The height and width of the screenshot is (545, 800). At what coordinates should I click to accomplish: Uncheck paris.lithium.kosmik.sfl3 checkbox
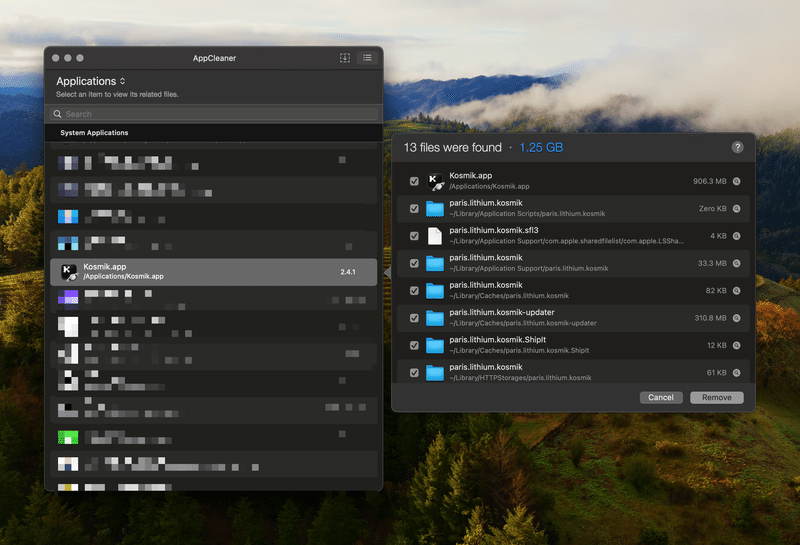click(414, 236)
